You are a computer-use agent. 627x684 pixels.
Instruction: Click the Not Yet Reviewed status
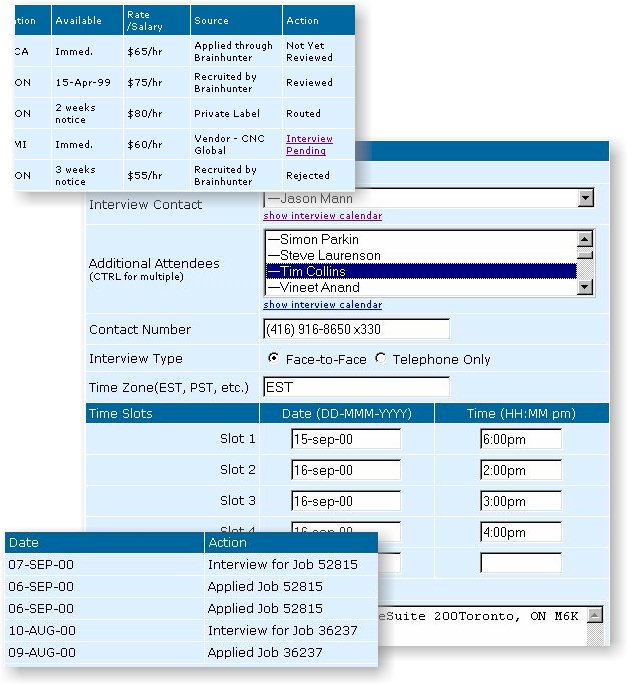319,51
